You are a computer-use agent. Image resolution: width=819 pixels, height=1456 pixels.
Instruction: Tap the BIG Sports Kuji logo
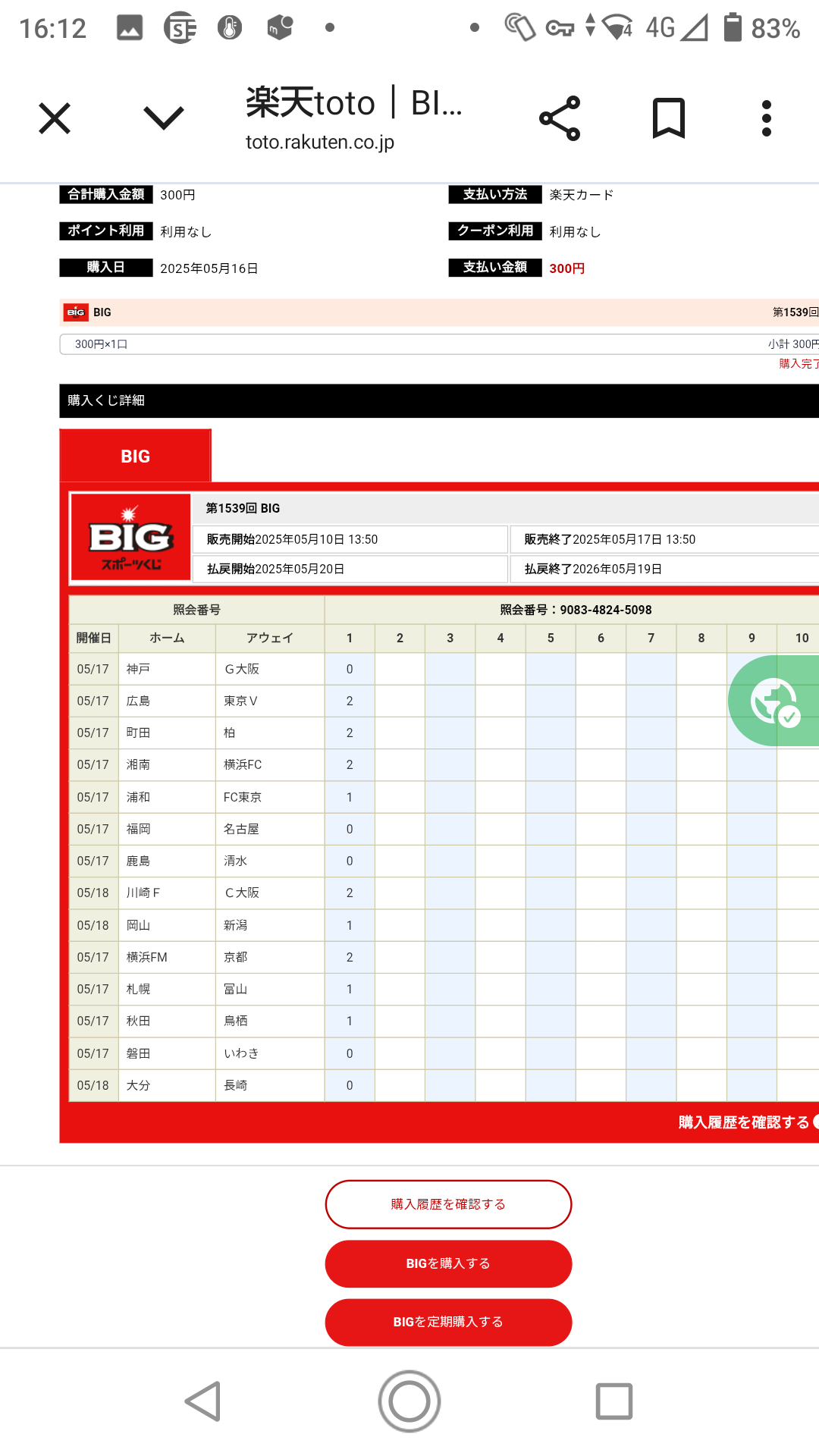[x=130, y=538]
